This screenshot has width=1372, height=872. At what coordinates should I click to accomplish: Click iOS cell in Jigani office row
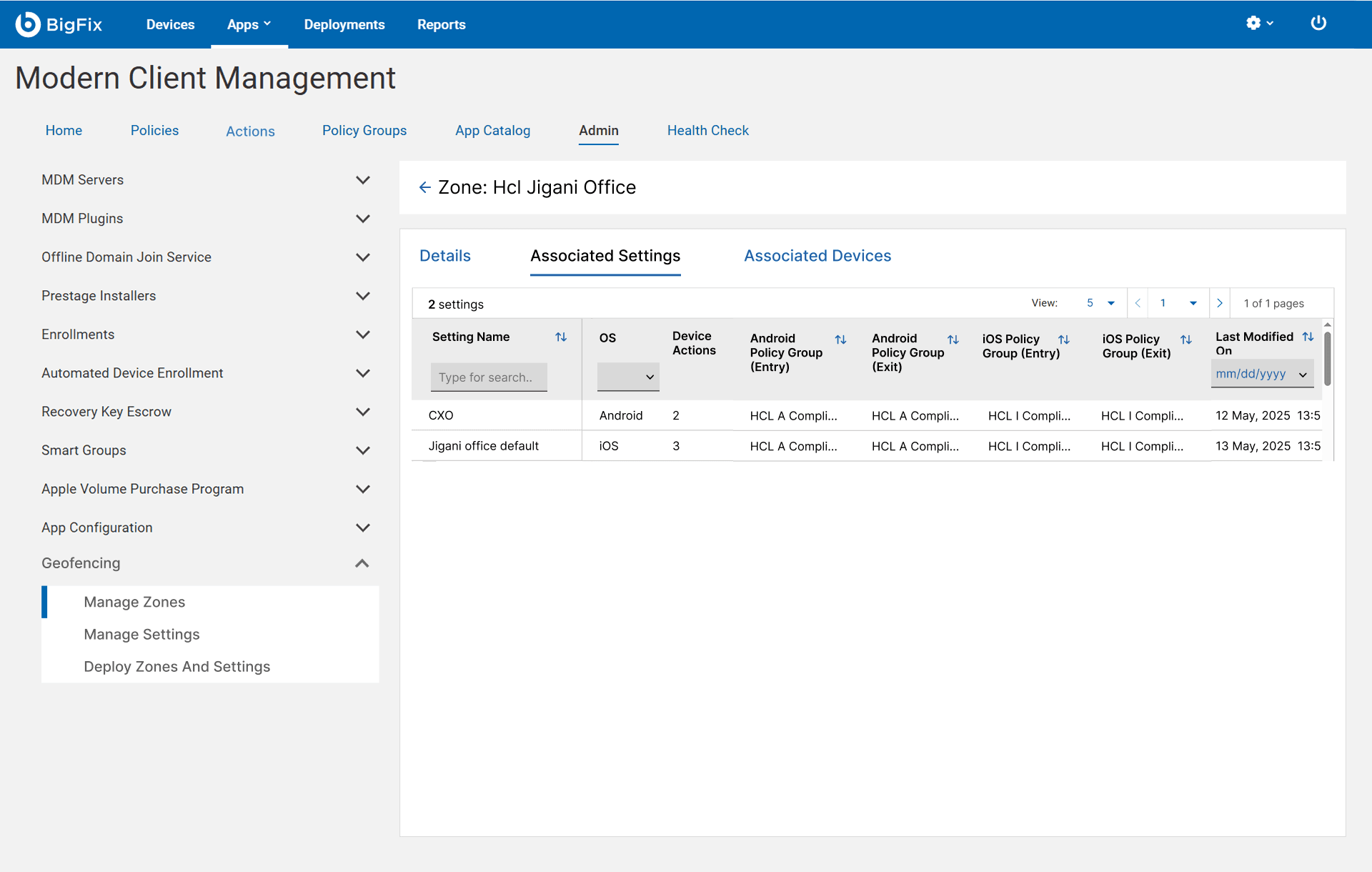pos(609,446)
